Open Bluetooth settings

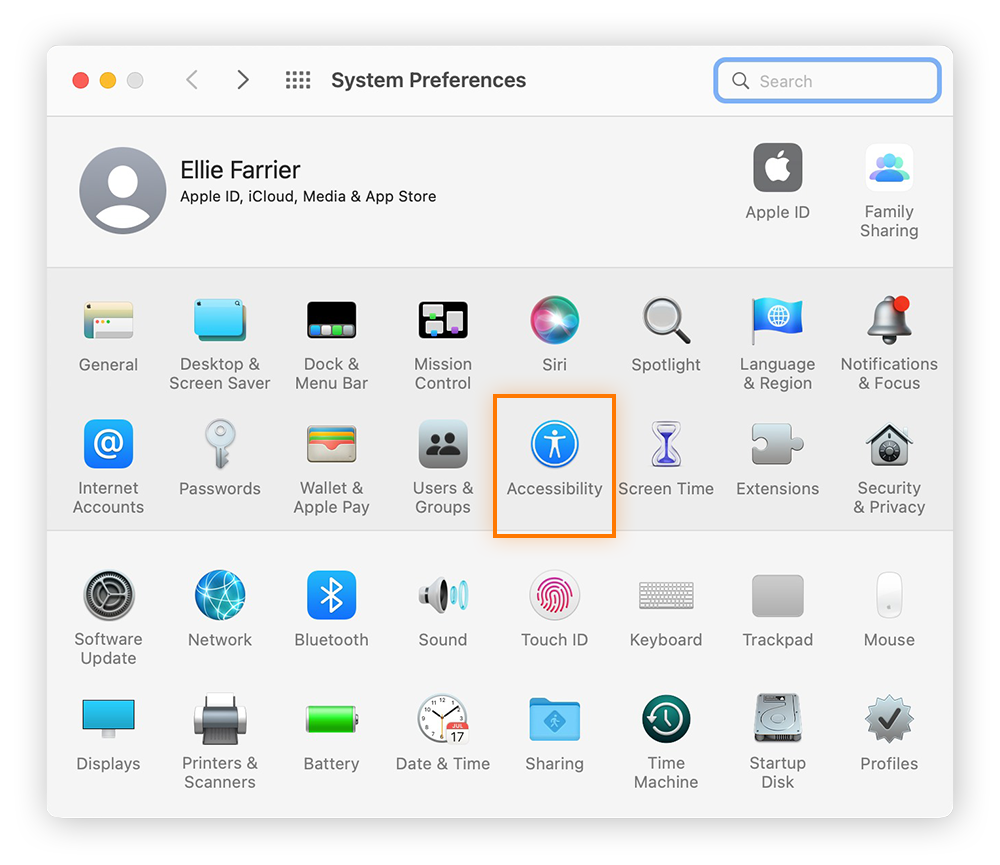coord(331,594)
